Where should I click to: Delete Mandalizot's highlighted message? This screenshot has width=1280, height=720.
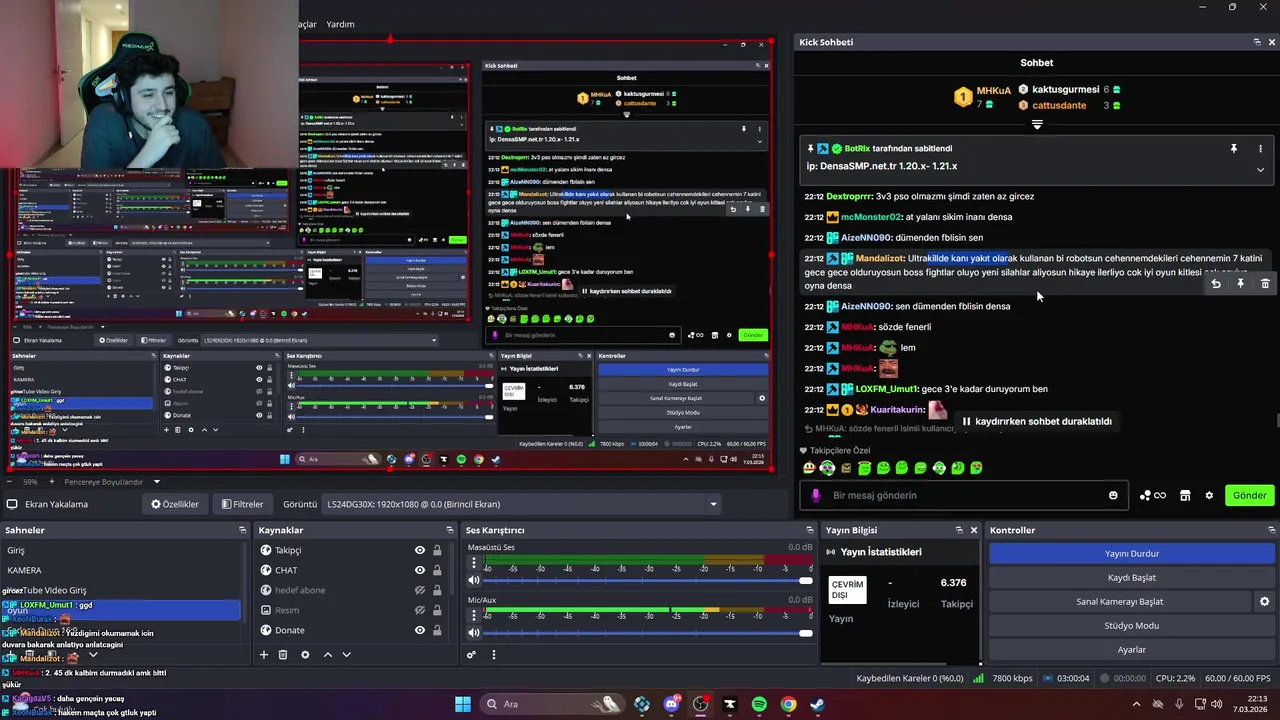point(1265,284)
